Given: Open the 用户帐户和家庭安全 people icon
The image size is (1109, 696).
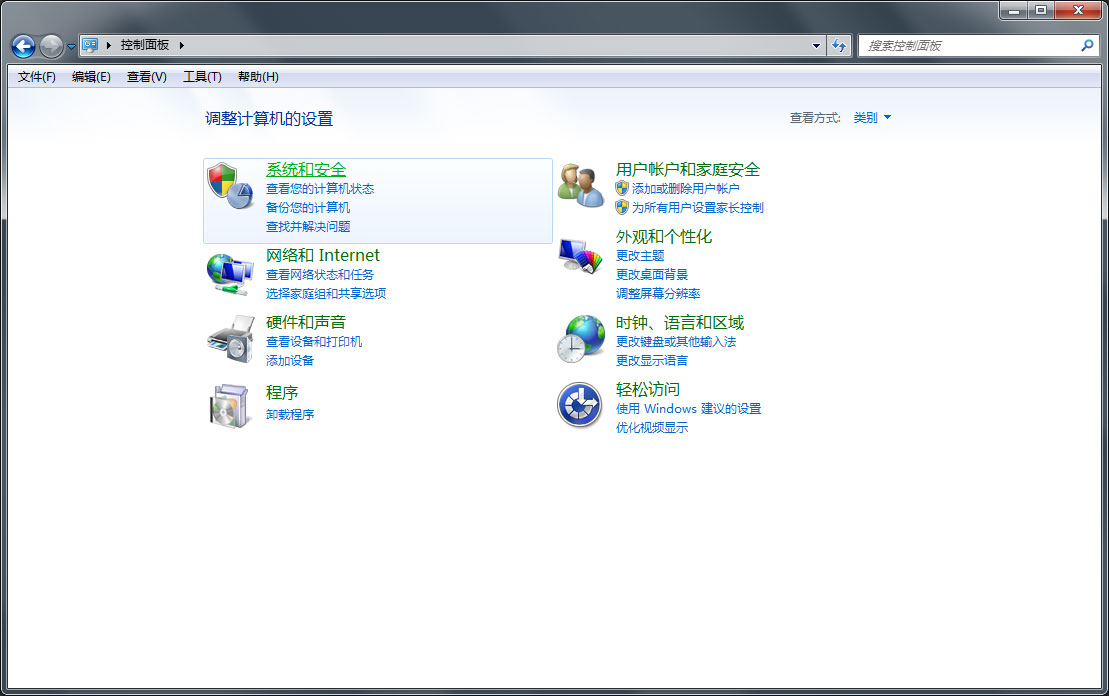Looking at the screenshot, I should (581, 185).
